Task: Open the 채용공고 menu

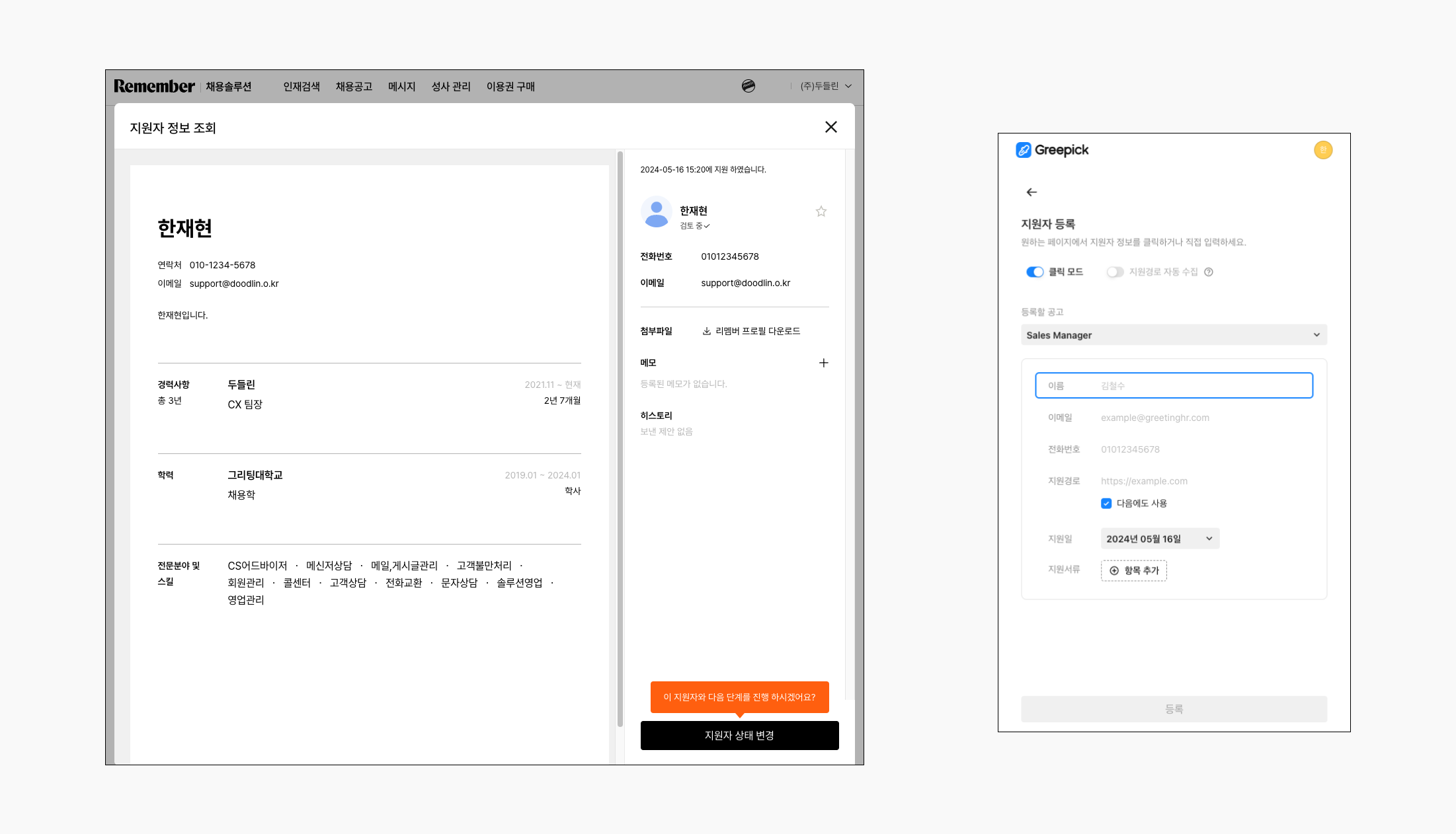Action: pyautogui.click(x=354, y=87)
